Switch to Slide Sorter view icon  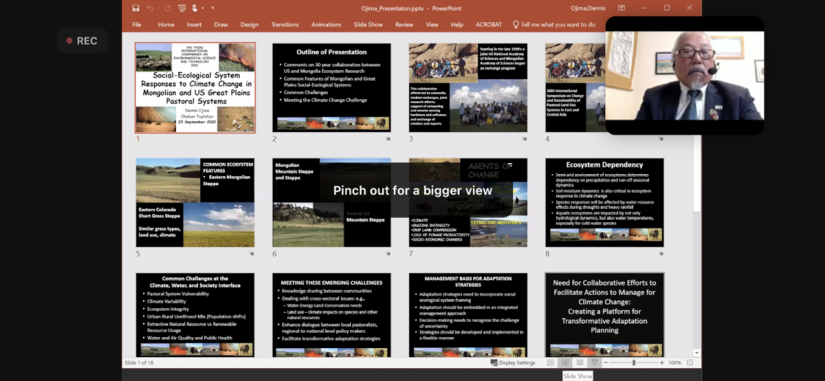click(x=565, y=363)
